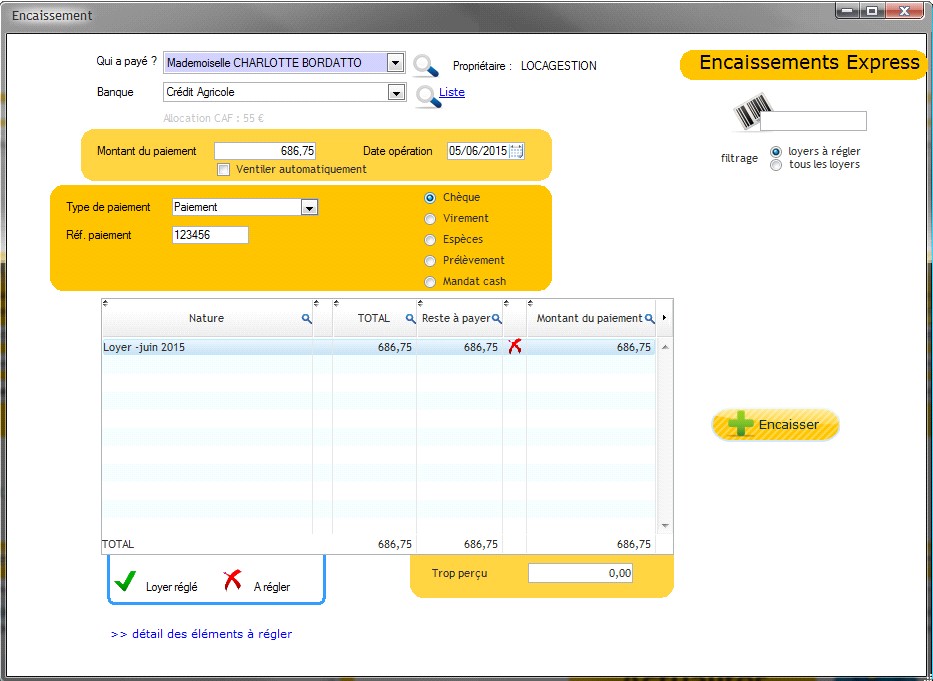This screenshot has width=933, height=681.
Task: Open the calendar icon in Date opération
Action: [516, 151]
